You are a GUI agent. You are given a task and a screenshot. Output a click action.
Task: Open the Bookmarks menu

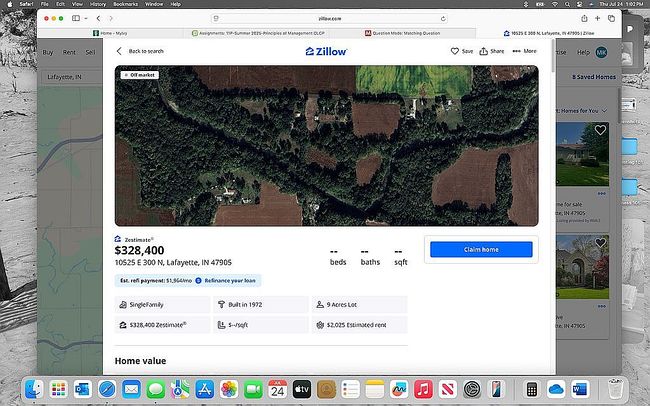[126, 4]
